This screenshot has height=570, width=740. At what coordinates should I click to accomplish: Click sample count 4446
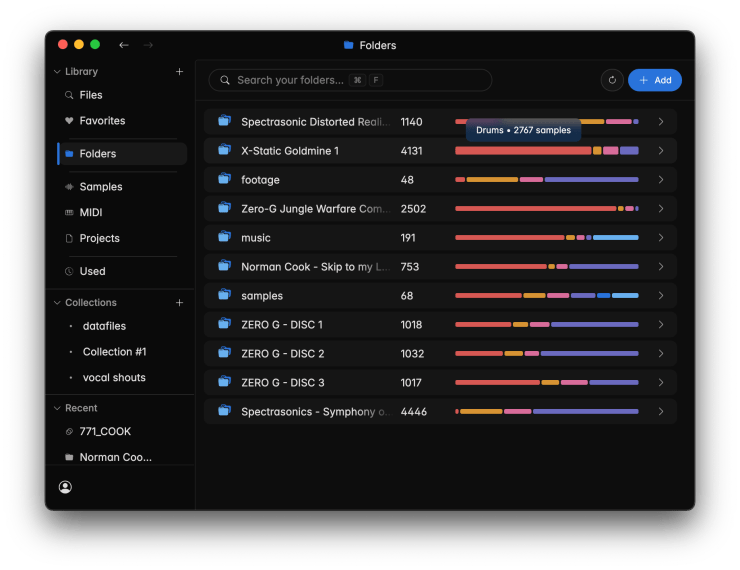(413, 411)
